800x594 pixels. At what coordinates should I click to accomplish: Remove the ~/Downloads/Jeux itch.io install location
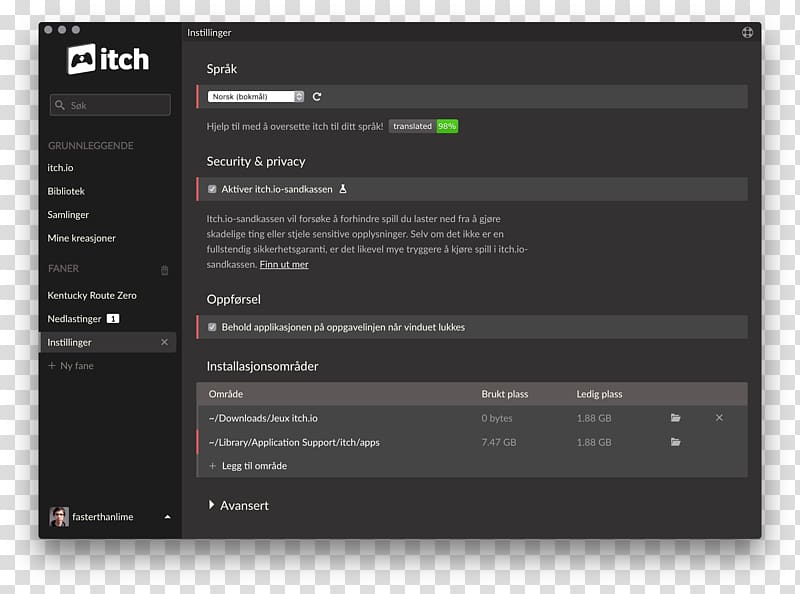[719, 418]
